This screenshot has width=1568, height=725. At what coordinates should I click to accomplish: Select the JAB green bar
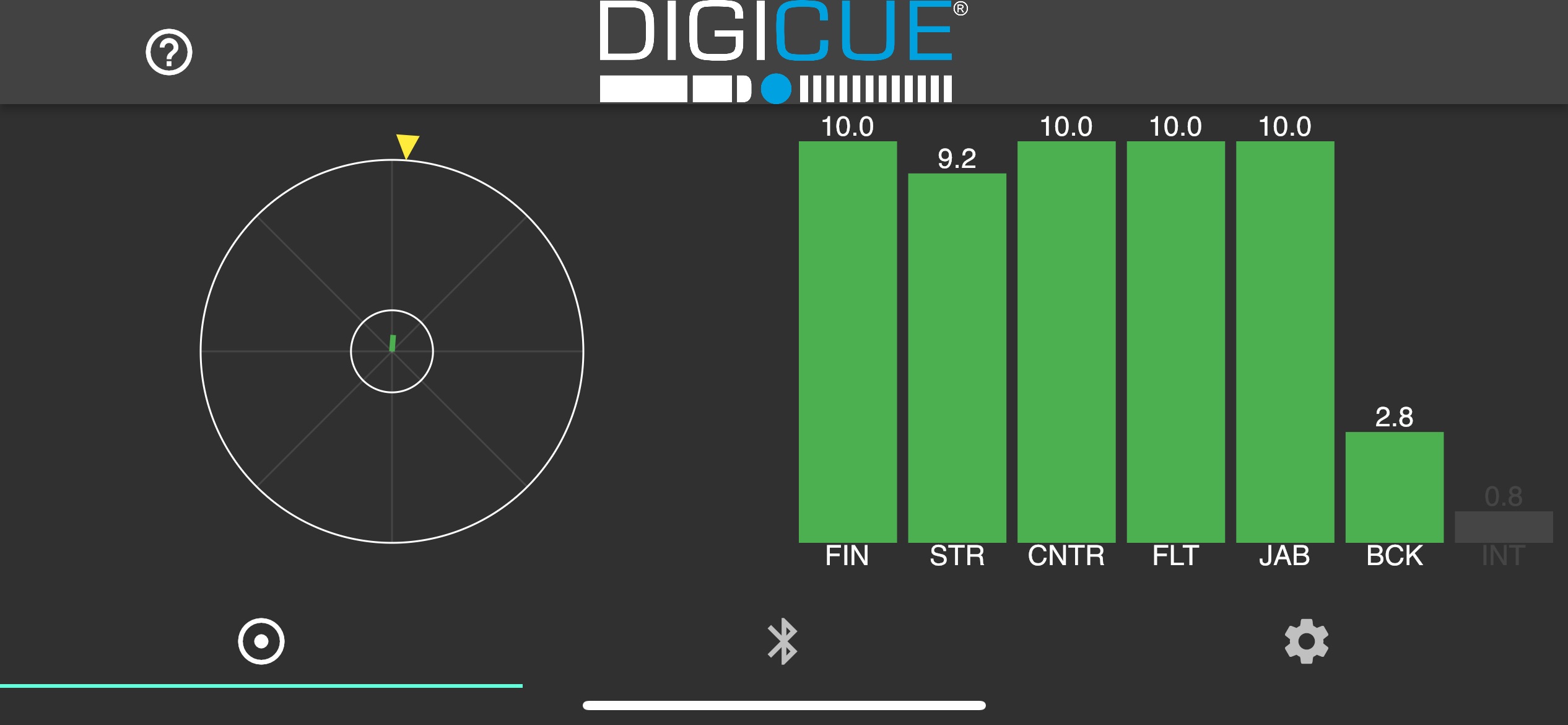(x=1285, y=342)
